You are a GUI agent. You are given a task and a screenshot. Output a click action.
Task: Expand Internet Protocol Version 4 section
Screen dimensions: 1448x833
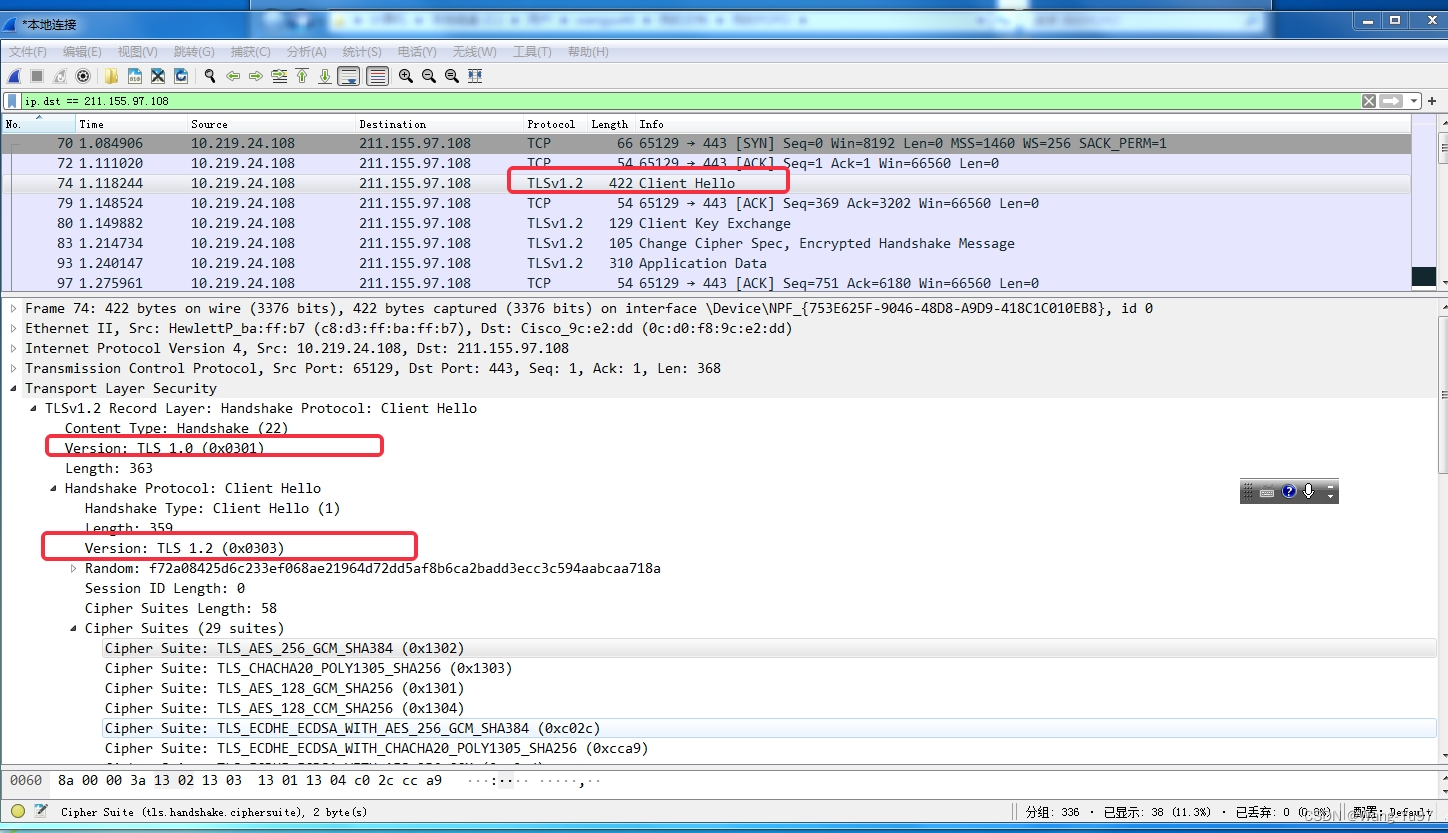[x=14, y=348]
